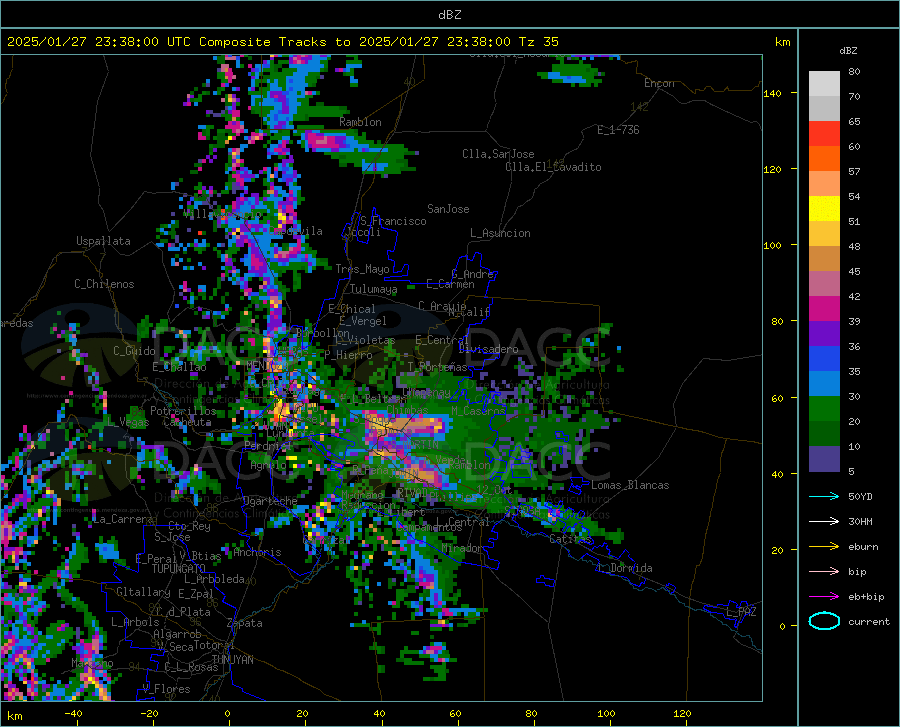The height and width of the screenshot is (727, 900).
Task: Click the L_PAZ place label
Action: coord(741,612)
